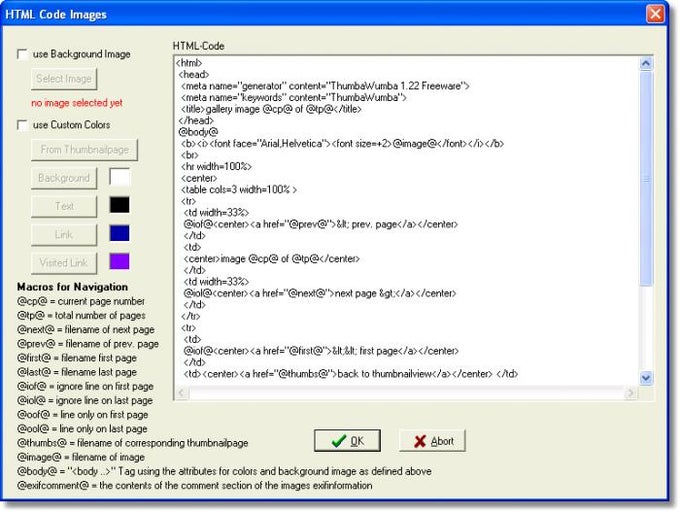Pick the black Text color swatch
The width and height of the screenshot is (680, 512).
click(119, 205)
